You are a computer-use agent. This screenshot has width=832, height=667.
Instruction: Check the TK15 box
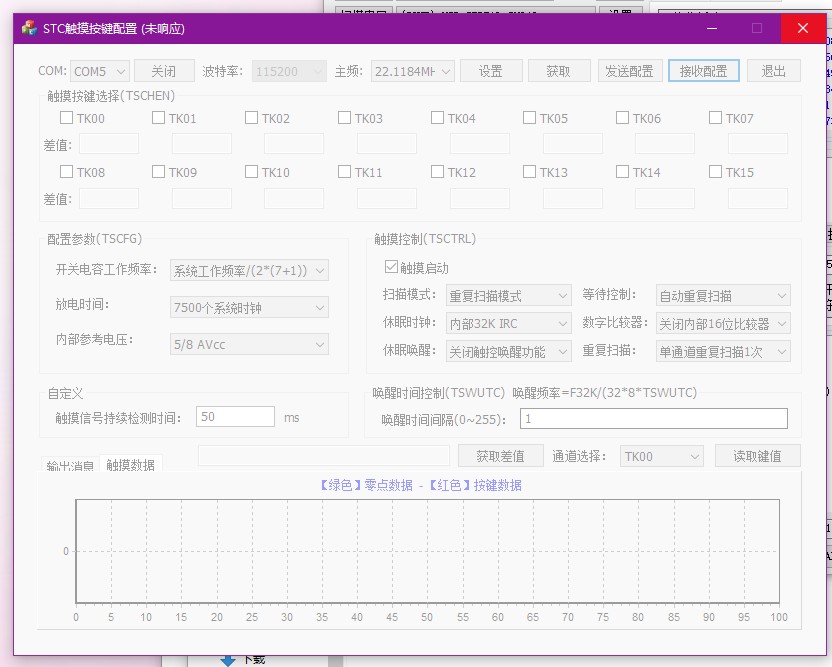[x=715, y=171]
